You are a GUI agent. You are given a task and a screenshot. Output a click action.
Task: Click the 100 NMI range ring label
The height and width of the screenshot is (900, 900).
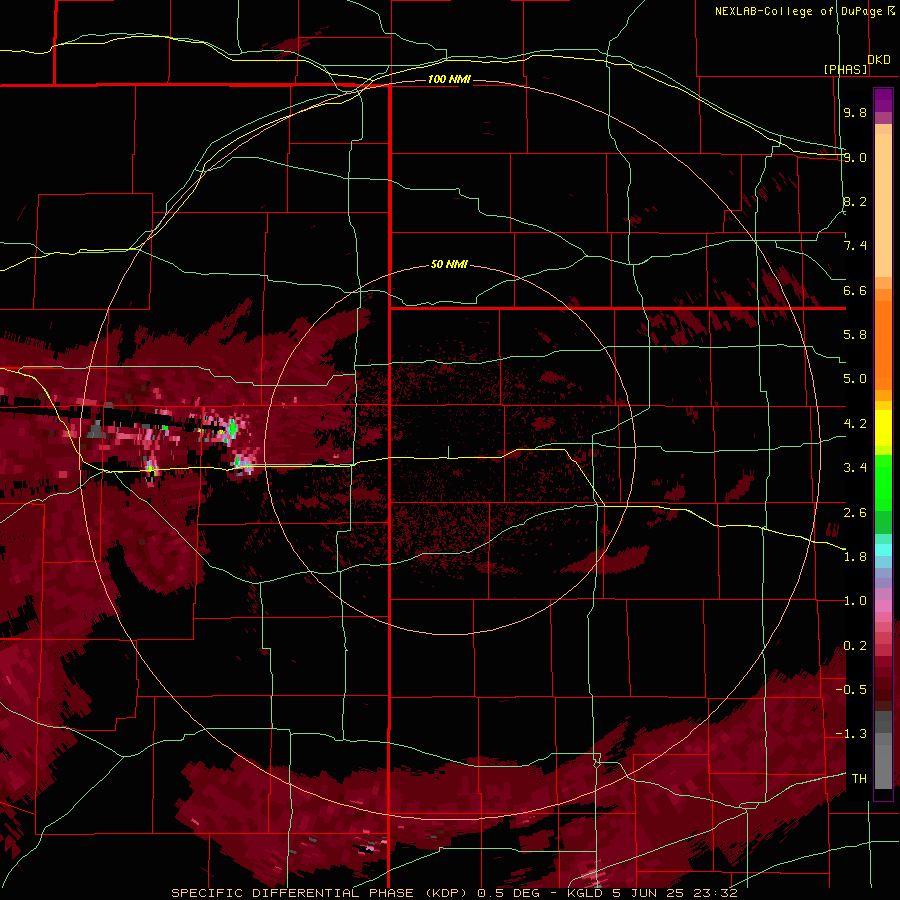tap(449, 79)
